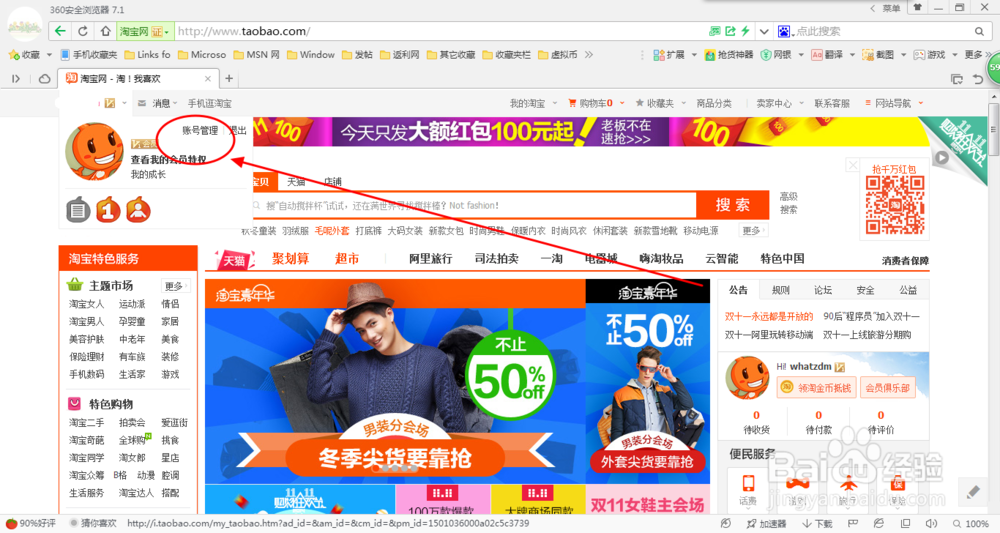Open the 网站导航 site navigation menu
Screen dimensions: 1000x533
click(894, 103)
